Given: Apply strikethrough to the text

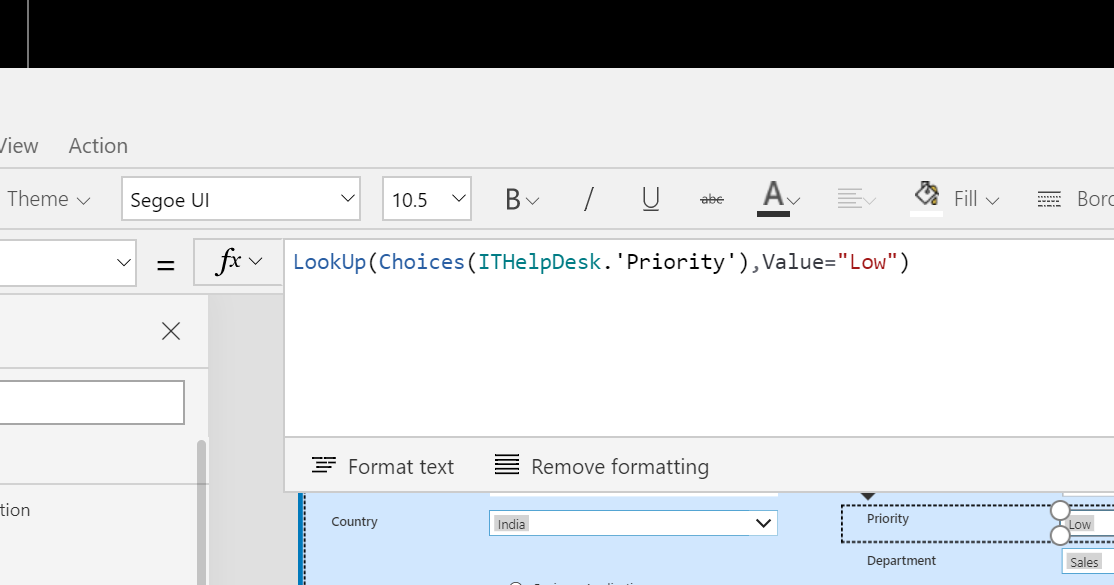Looking at the screenshot, I should (711, 199).
